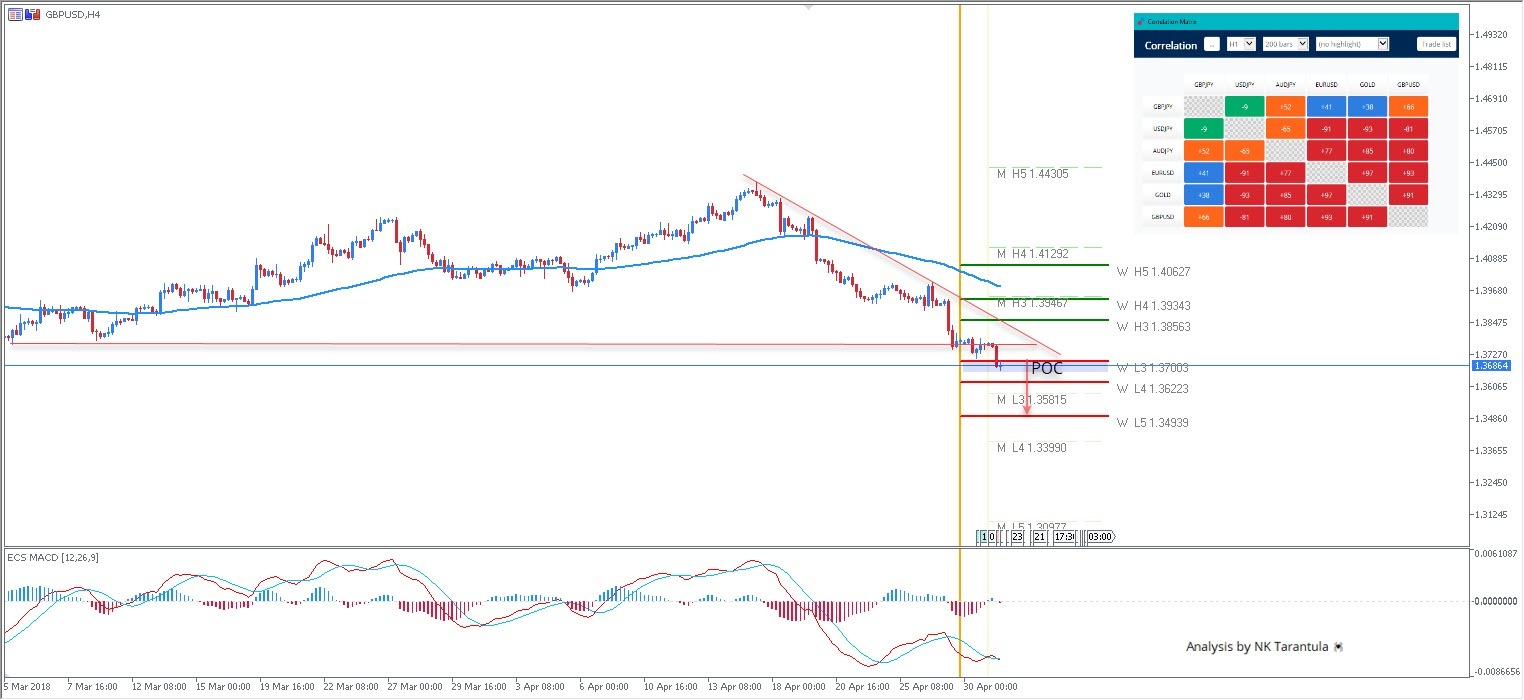Click +85 cell in GOLD row
Viewport: 1524px width, 700px height.
click(1285, 194)
